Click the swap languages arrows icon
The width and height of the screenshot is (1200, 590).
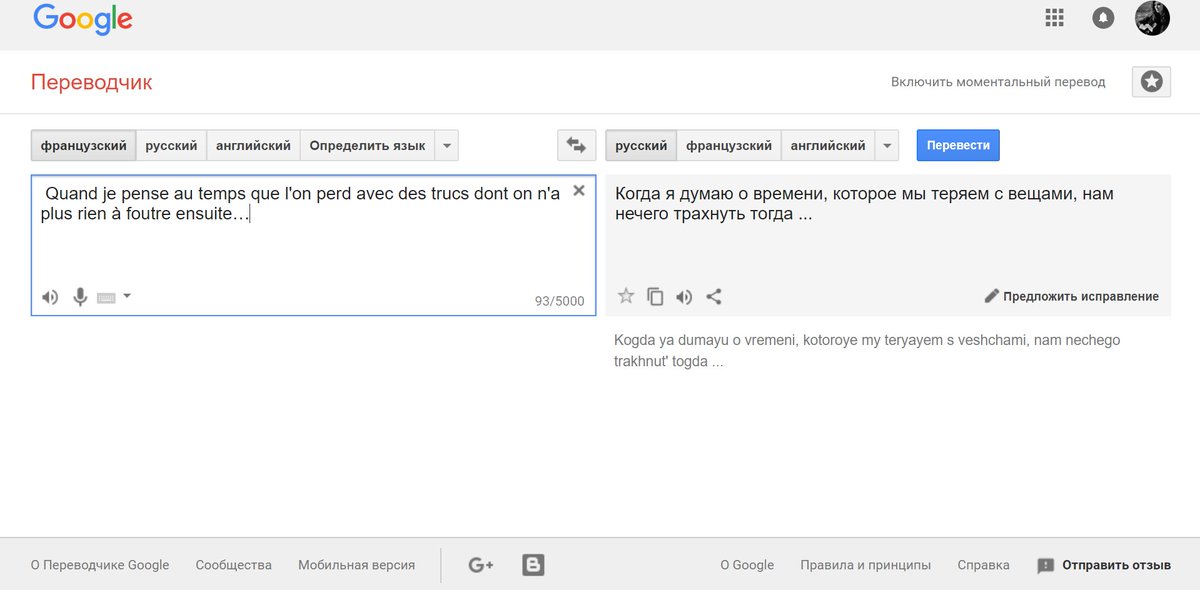coord(576,145)
